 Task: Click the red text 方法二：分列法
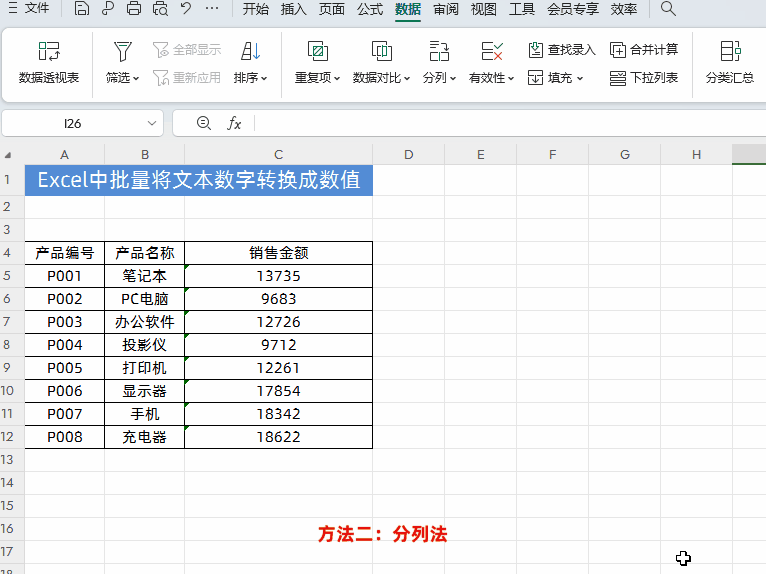coord(383,533)
